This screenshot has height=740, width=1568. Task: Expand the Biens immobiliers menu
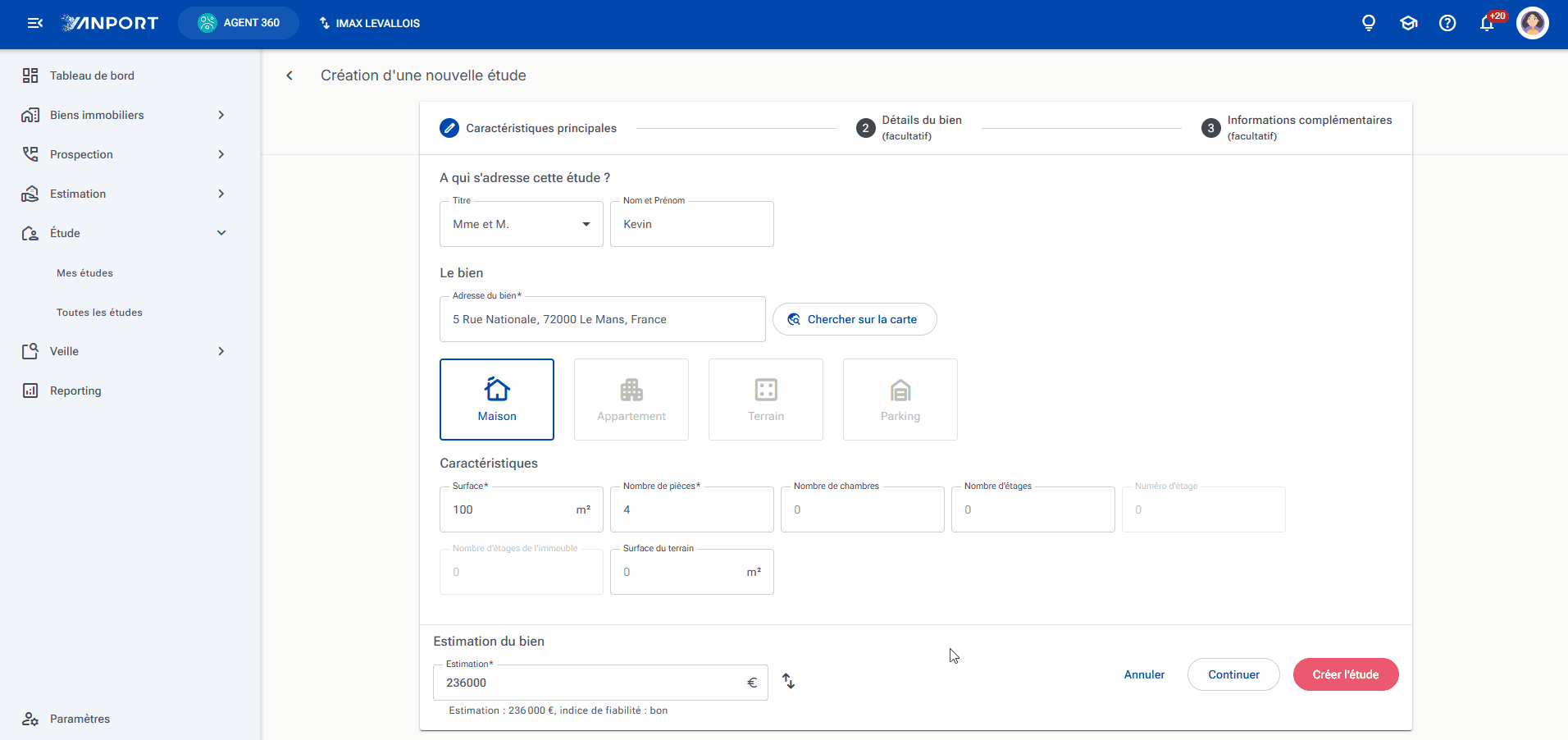(123, 115)
